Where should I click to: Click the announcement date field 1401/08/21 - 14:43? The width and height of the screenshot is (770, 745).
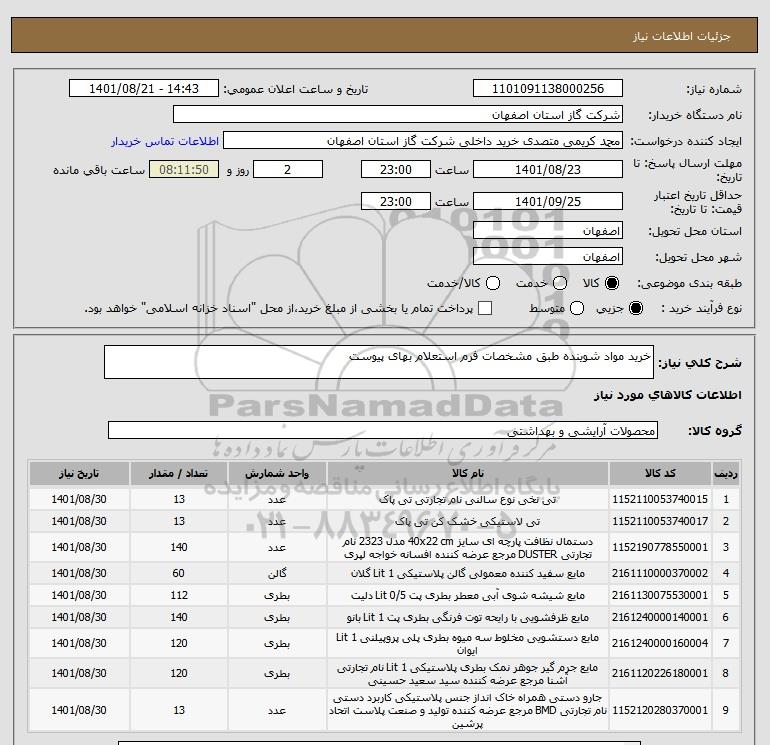click(143, 88)
